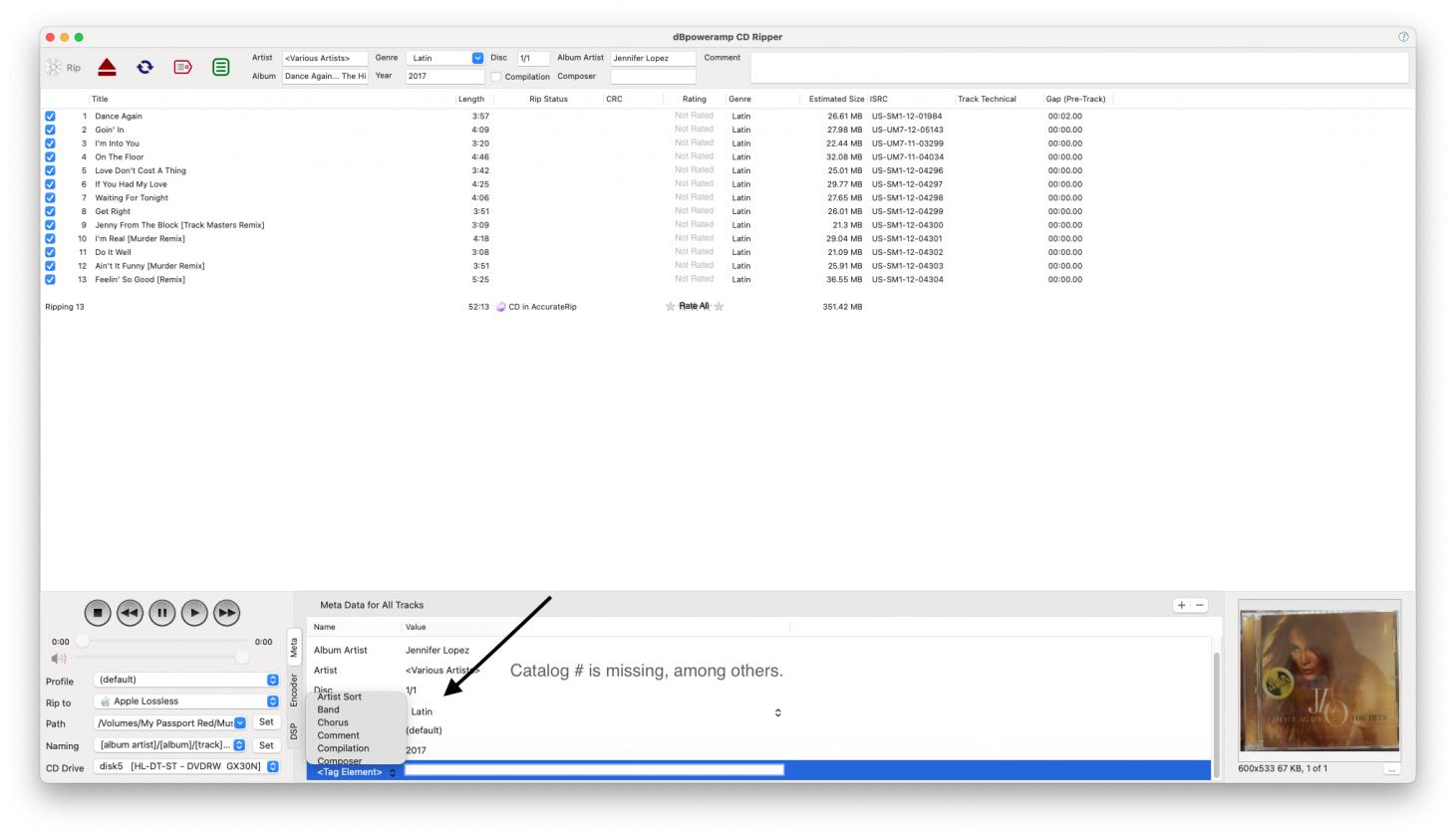1456x836 pixels.
Task: Open the CD Drive selection dropdown
Action: [272, 766]
